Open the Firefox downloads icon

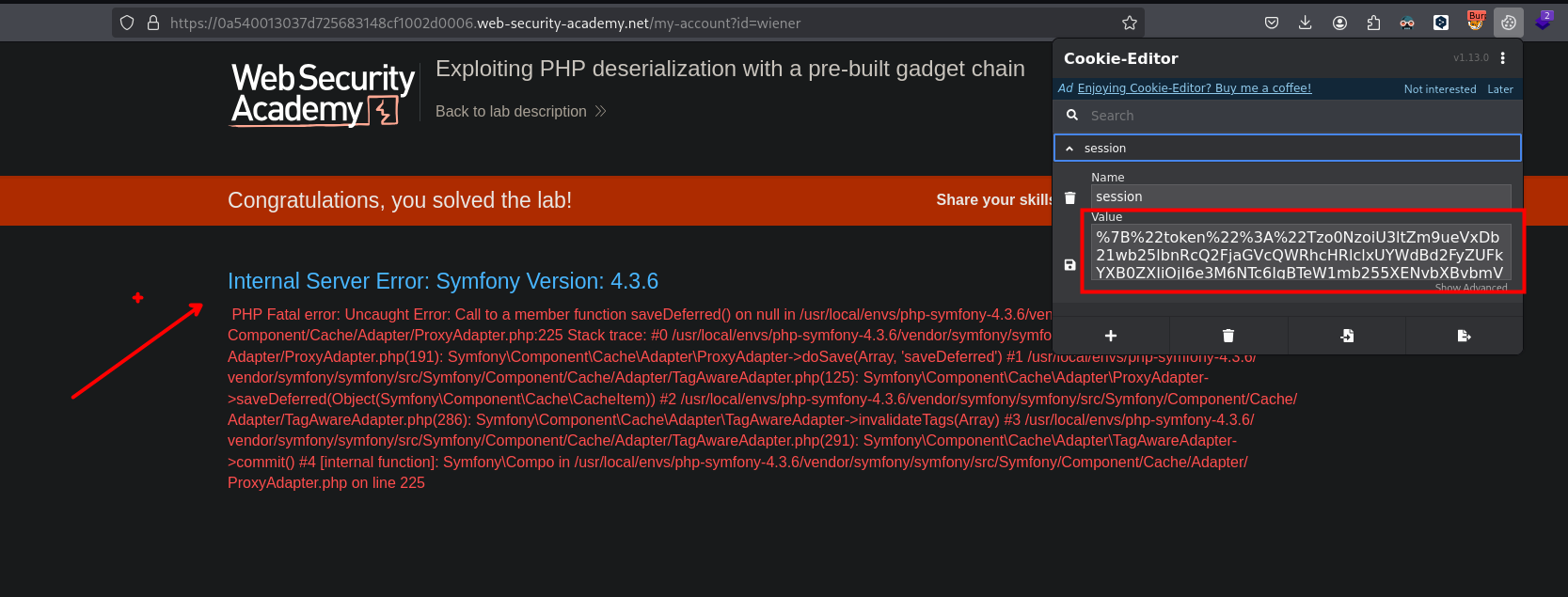[x=1306, y=23]
